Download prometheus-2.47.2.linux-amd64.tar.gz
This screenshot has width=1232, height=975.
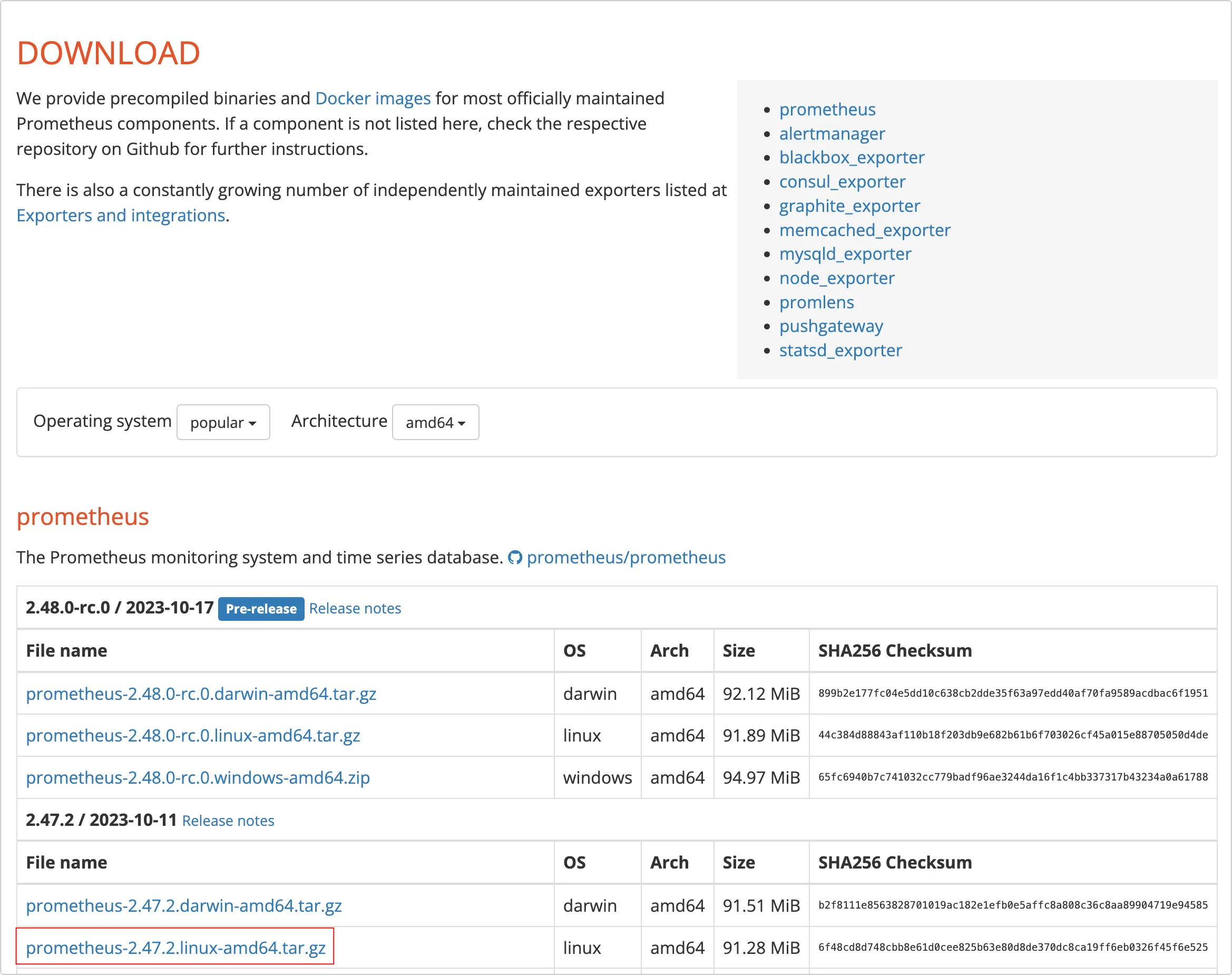pos(176,948)
